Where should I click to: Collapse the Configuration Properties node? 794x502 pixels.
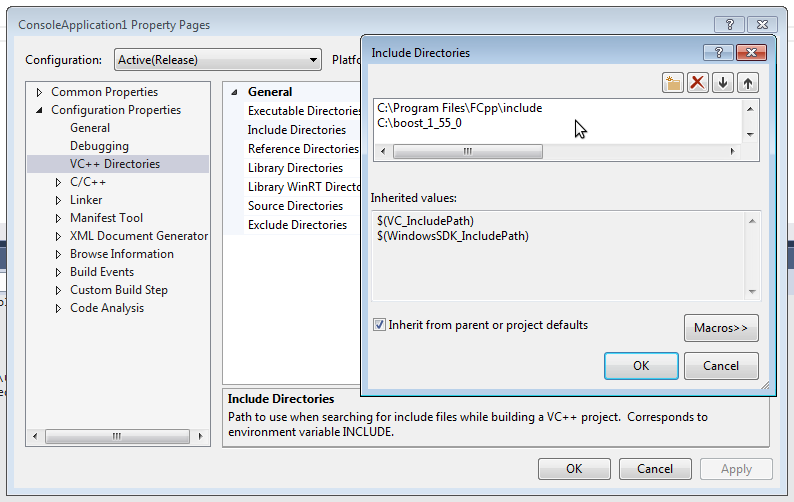(x=40, y=110)
